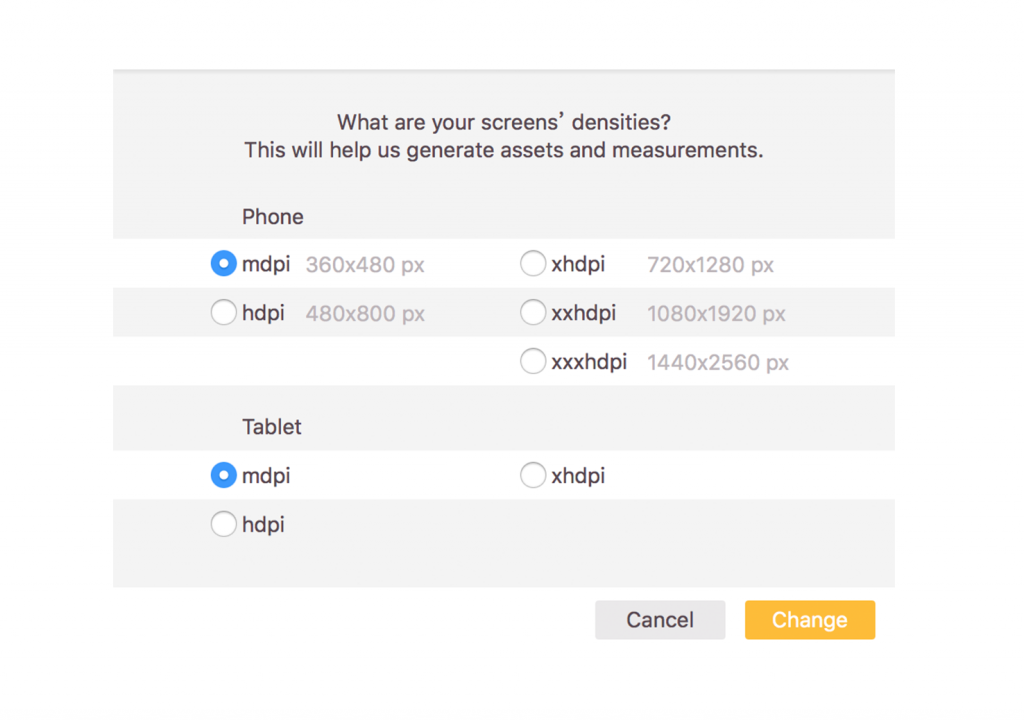The width and height of the screenshot is (1024, 721).
Task: Confirm with the yellow Change button
Action: pos(810,620)
